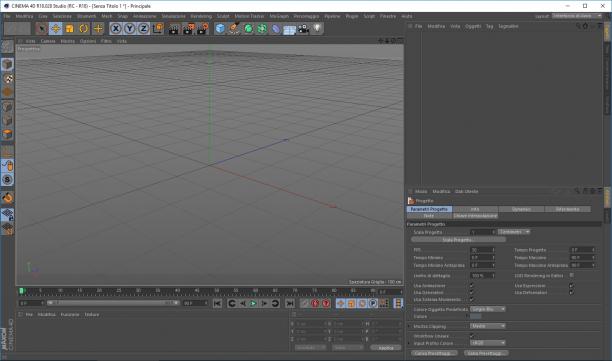612x361 pixels.
Task: Open the project scale unit dropdown
Action: click(514, 232)
